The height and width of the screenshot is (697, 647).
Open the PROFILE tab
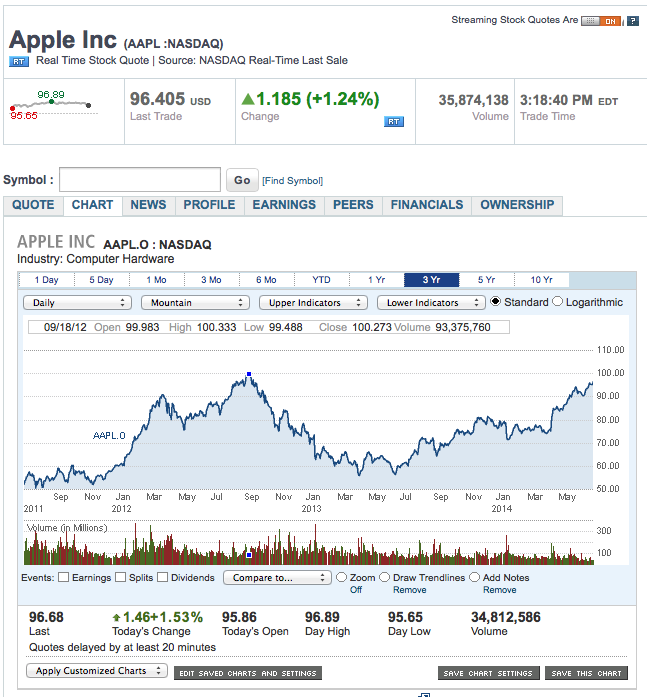tap(209, 205)
